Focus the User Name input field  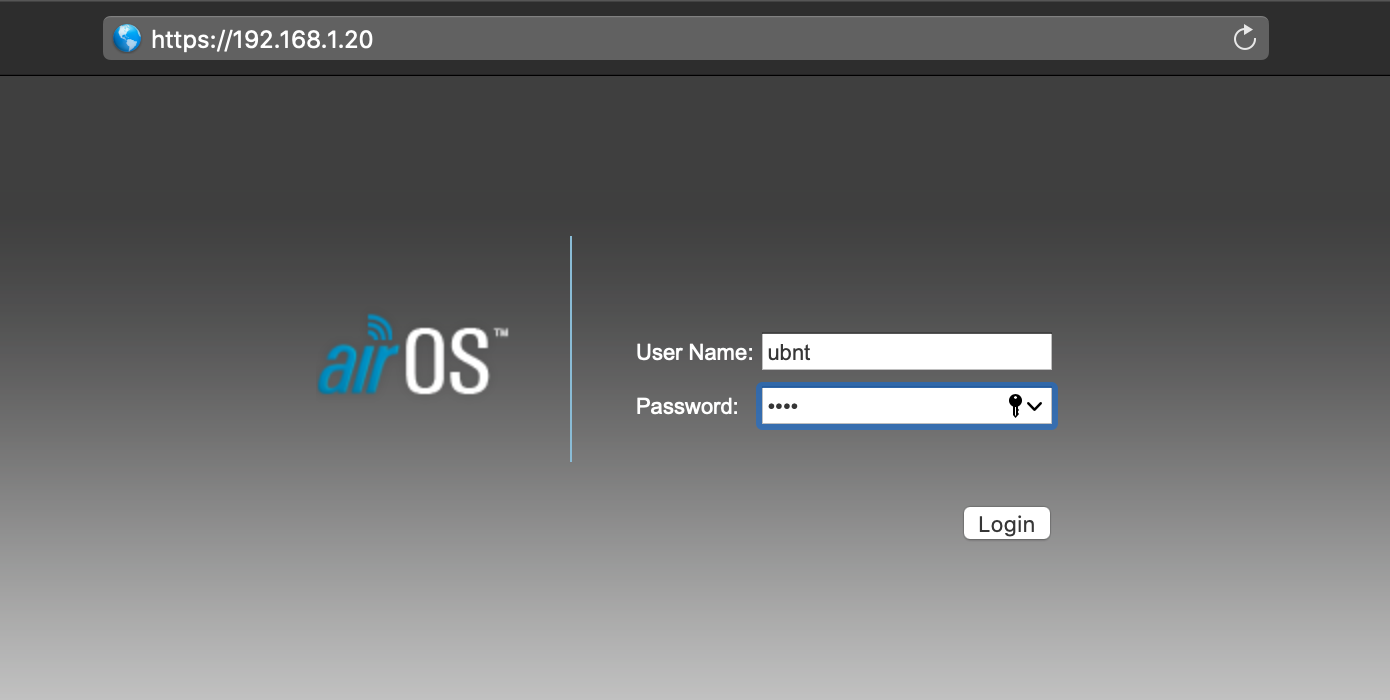pos(906,352)
